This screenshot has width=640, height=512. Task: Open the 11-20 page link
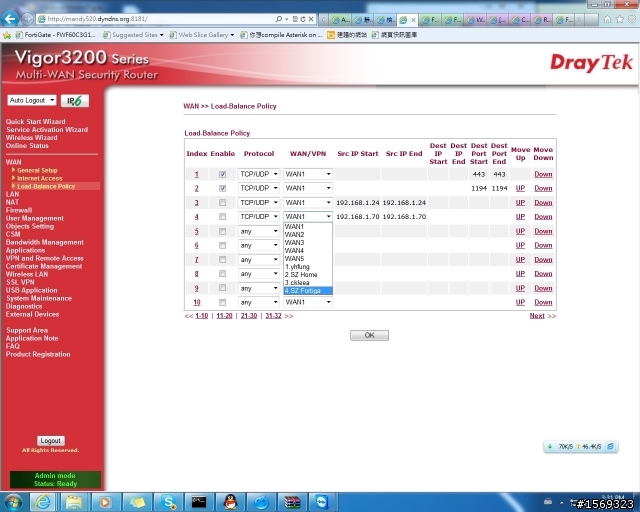point(224,316)
